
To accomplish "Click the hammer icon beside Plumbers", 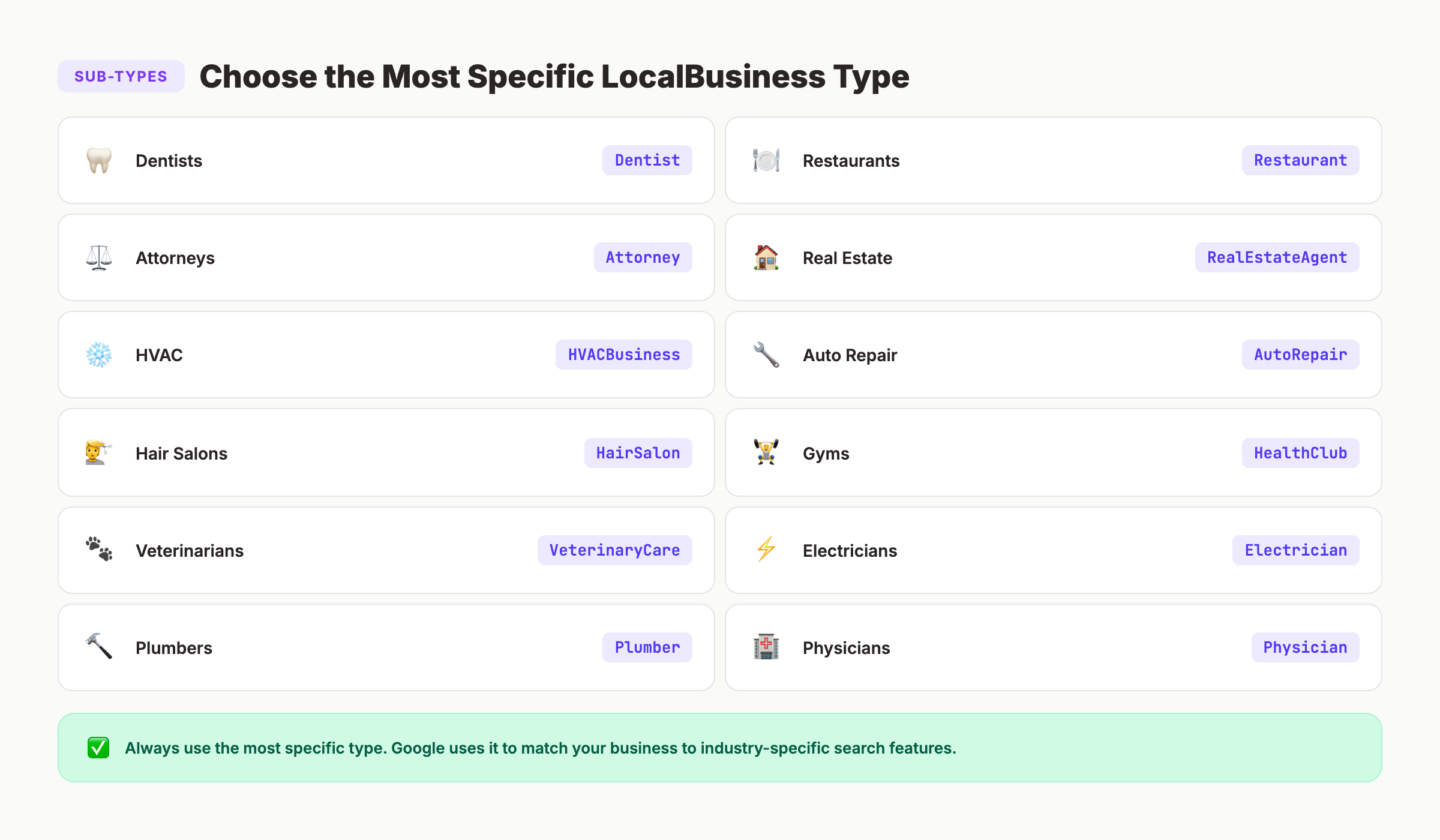I will (x=100, y=647).
